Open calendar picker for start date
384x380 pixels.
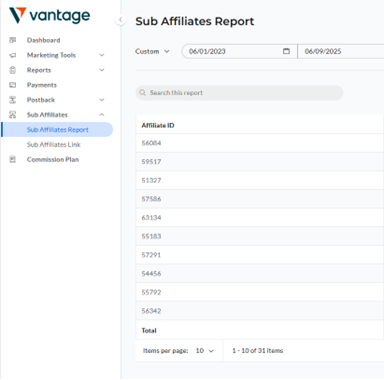[286, 51]
